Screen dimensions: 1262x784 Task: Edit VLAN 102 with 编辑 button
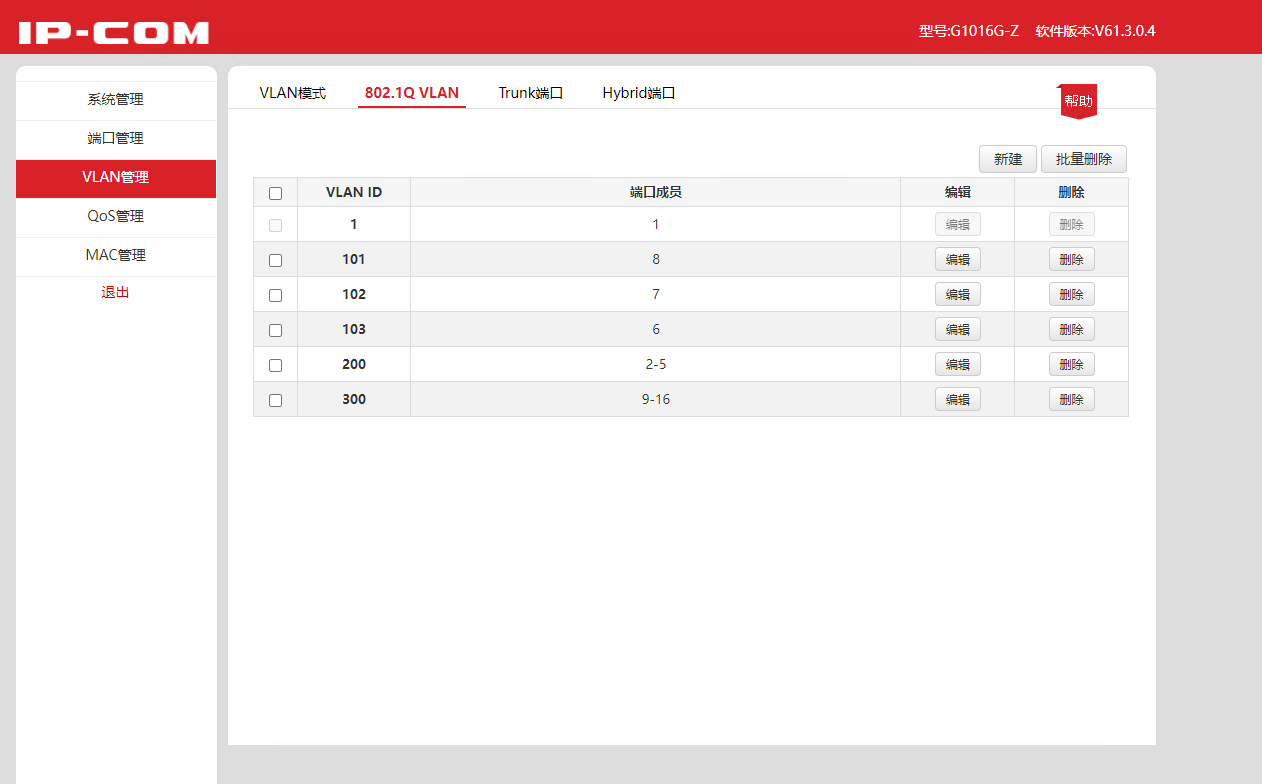pos(957,294)
